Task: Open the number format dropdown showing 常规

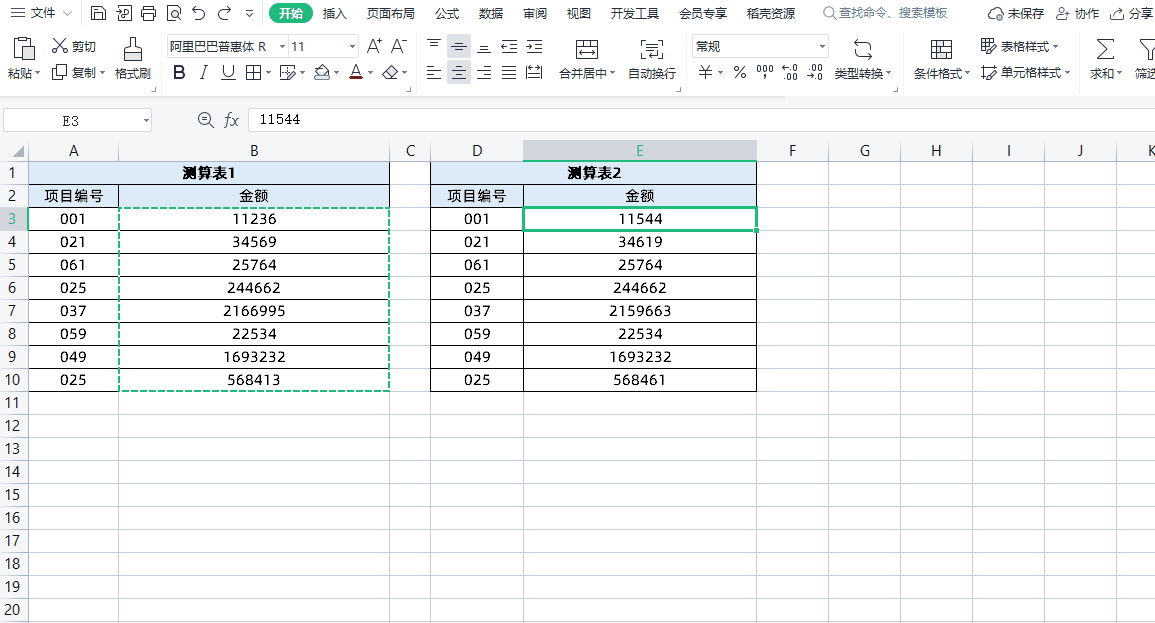Action: pos(820,46)
